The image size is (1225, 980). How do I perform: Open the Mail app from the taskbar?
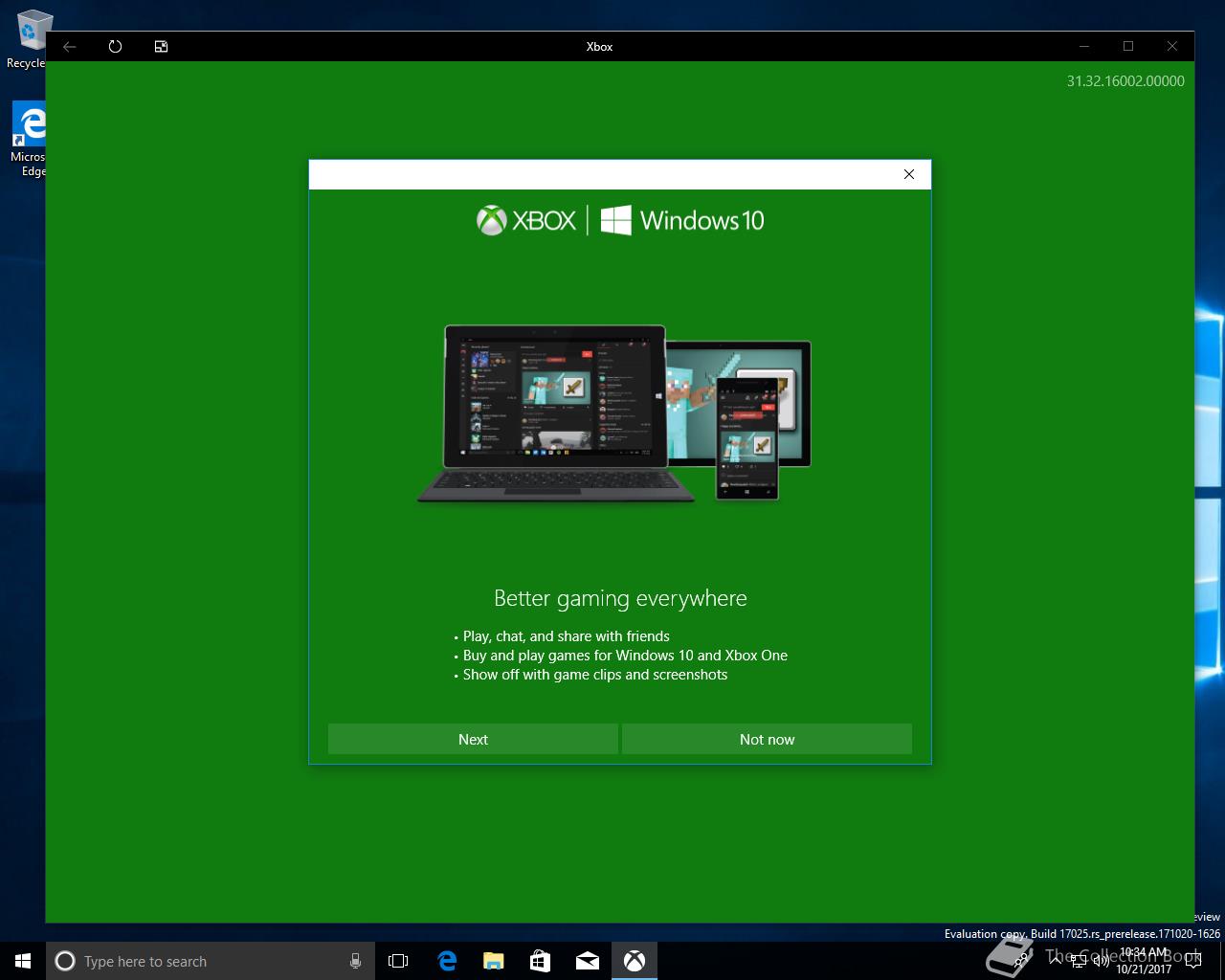click(588, 961)
